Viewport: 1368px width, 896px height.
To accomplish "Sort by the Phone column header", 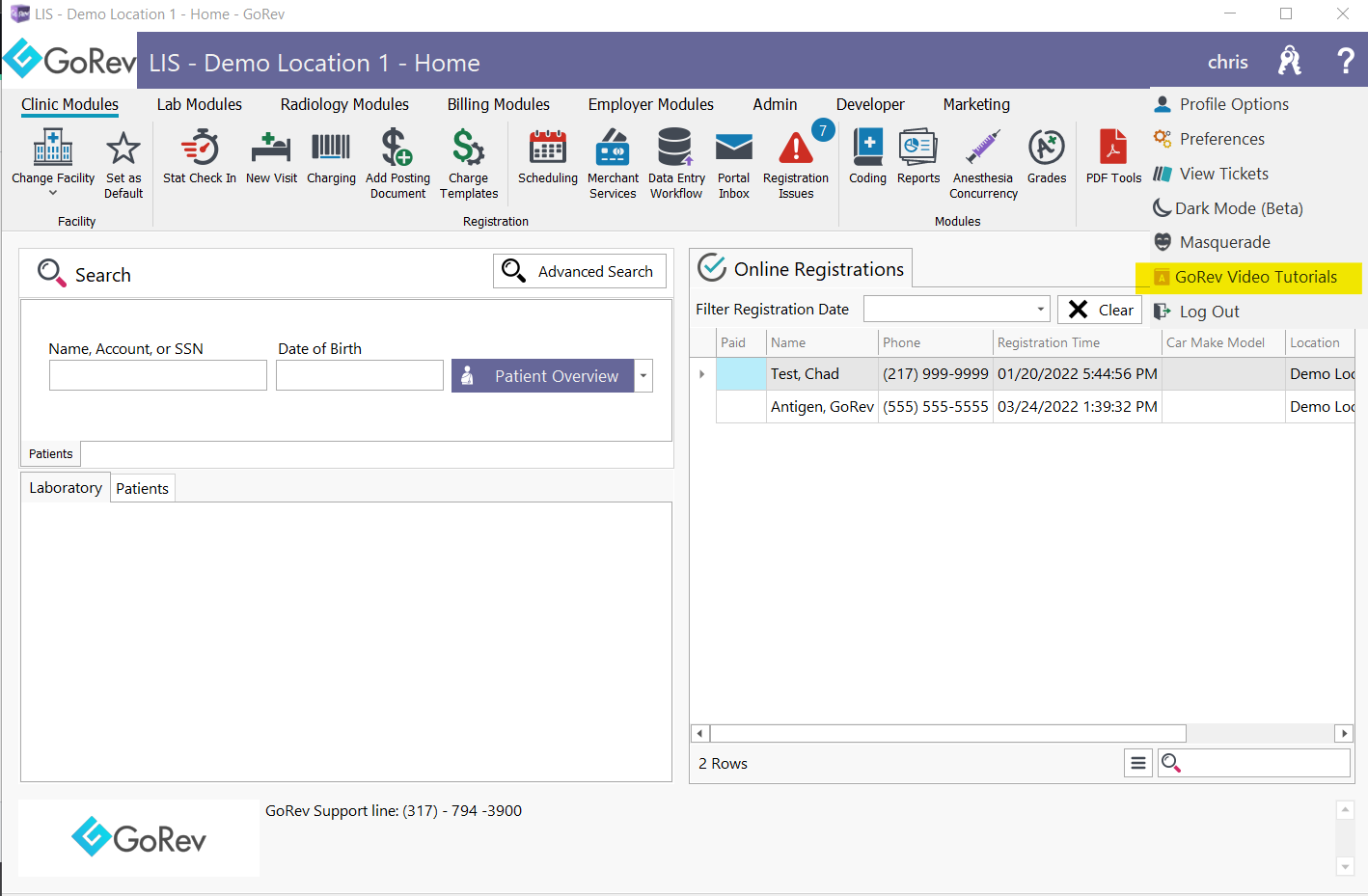I will click(x=935, y=342).
